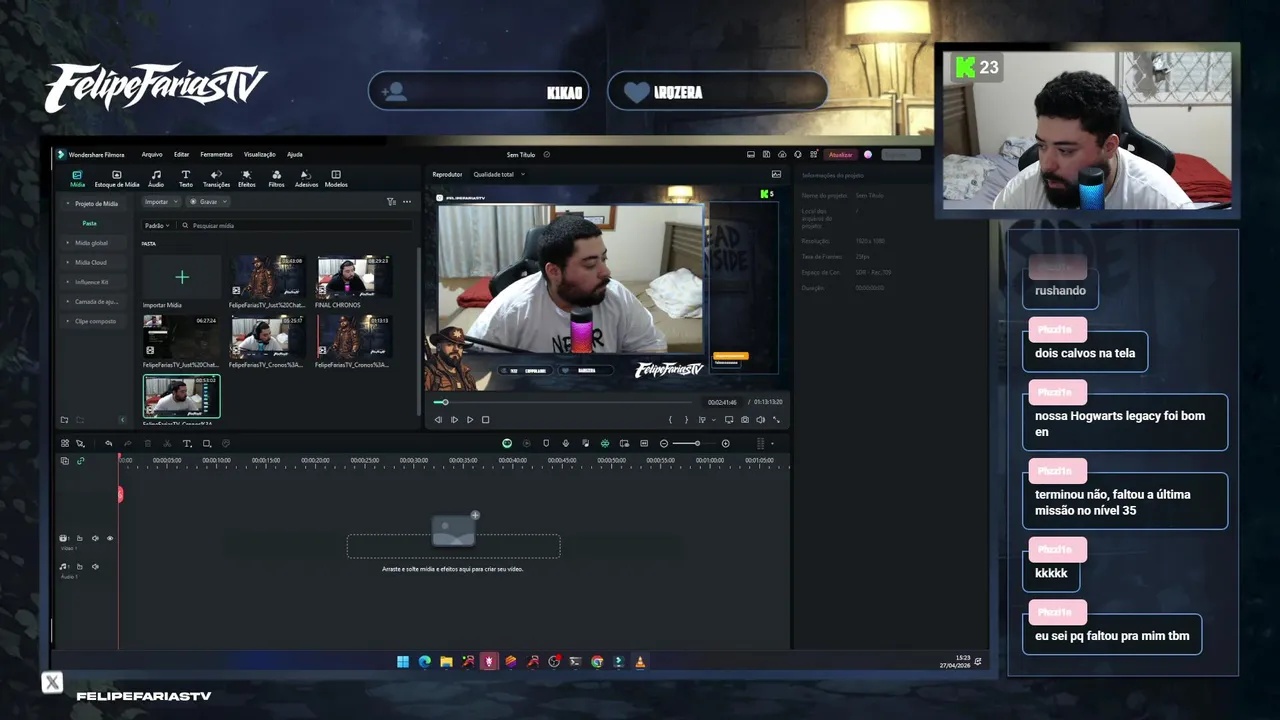
Task: Select the highlighted 00:53:02 clip thumbnail
Action: (x=181, y=396)
